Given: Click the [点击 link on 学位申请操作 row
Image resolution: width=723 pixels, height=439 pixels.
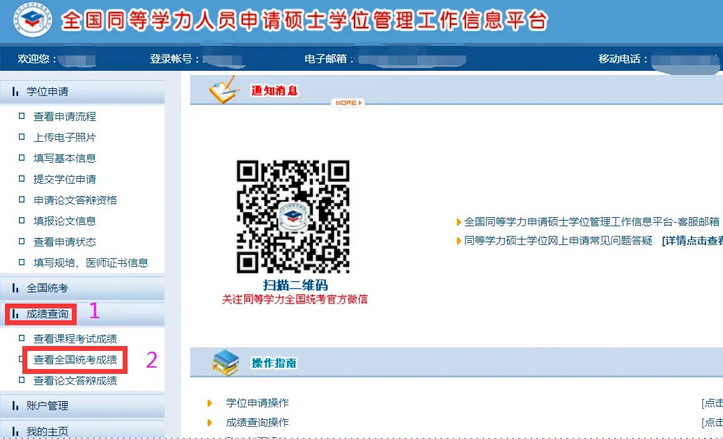Looking at the screenshot, I should 712,403.
